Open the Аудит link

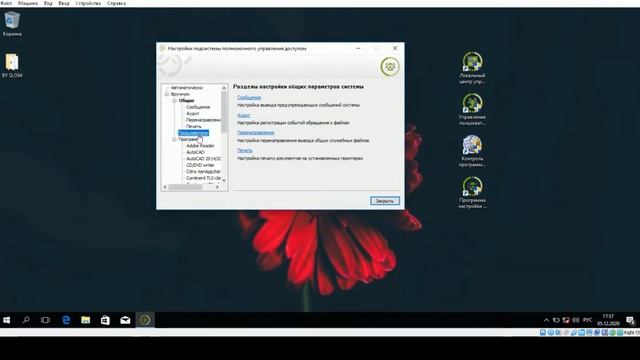click(244, 116)
